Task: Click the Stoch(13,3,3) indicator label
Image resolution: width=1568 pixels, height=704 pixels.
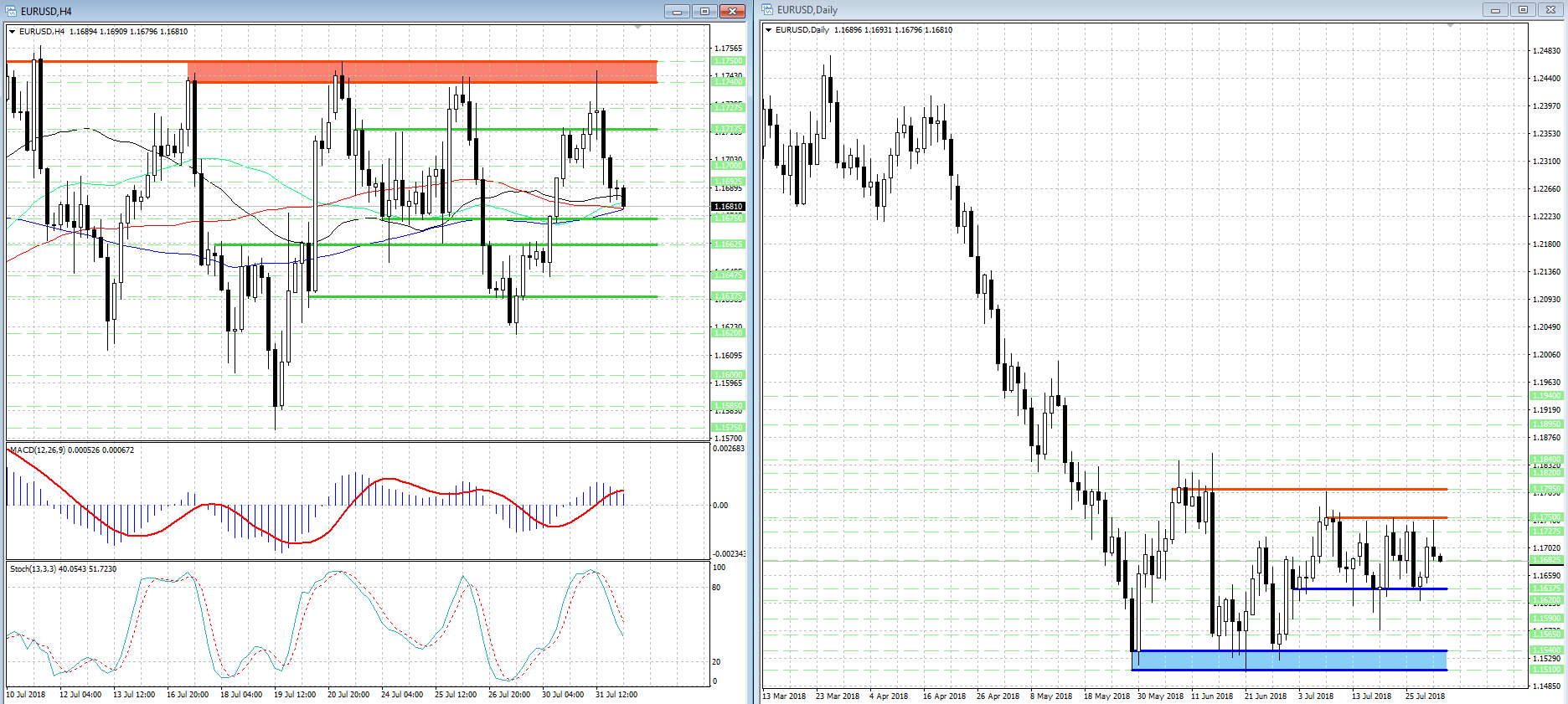Action: (x=64, y=569)
